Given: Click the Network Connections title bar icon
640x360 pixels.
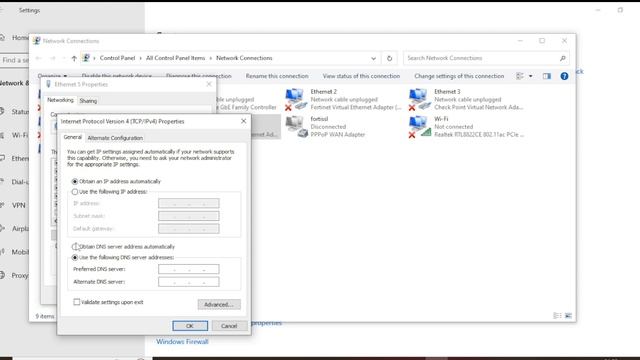Looking at the screenshot, I should click(x=37, y=41).
